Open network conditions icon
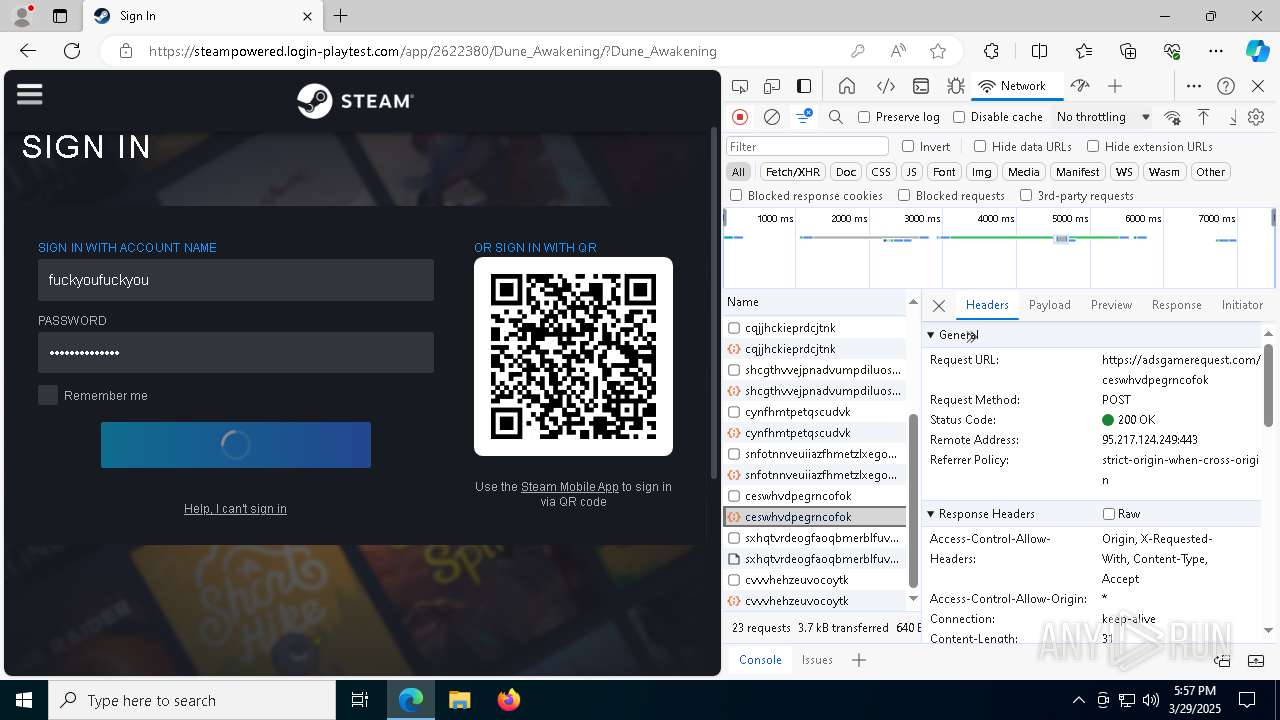The image size is (1280, 720). [x=1172, y=117]
